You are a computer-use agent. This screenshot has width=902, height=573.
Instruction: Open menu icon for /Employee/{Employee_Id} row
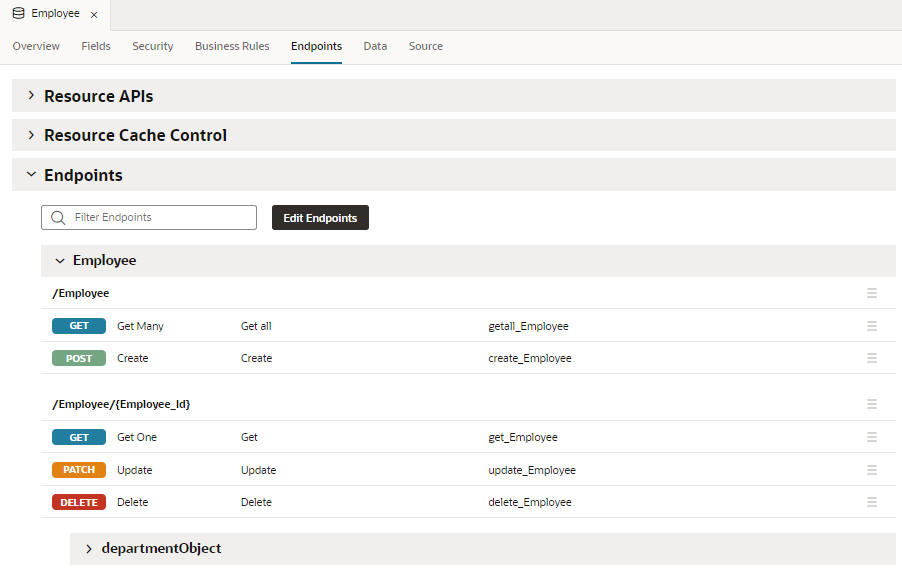coord(872,404)
